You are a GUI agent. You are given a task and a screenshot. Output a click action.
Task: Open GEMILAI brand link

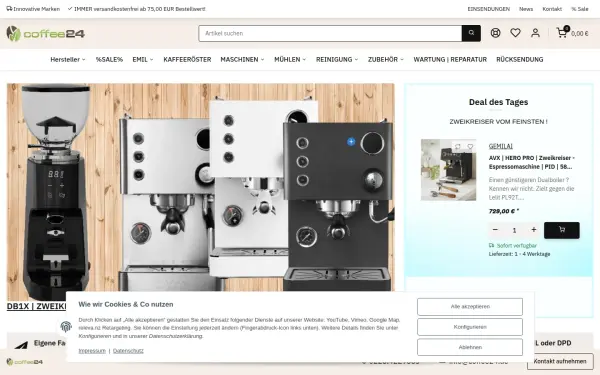pos(501,146)
